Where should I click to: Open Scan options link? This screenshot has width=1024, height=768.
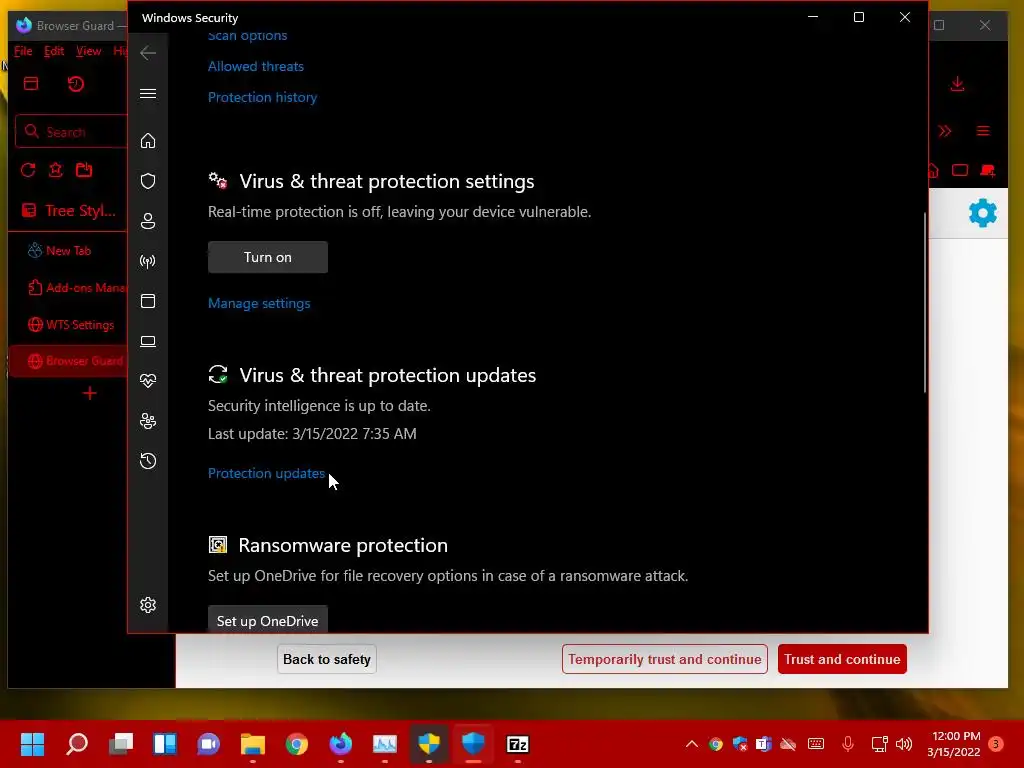(248, 35)
